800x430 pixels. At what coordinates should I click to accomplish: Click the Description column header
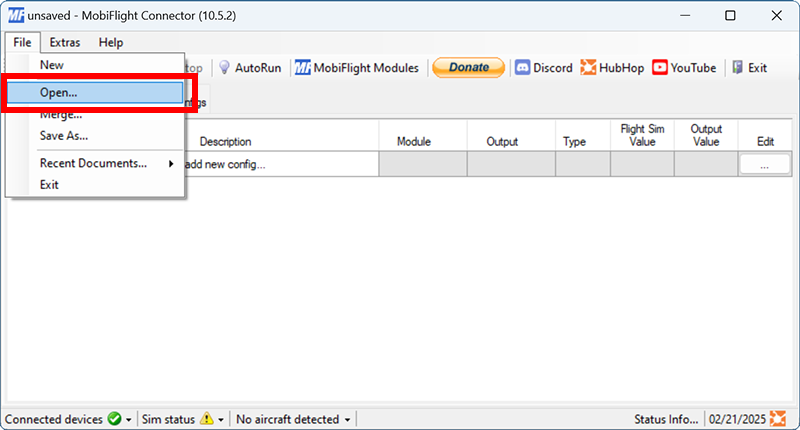[x=225, y=141]
